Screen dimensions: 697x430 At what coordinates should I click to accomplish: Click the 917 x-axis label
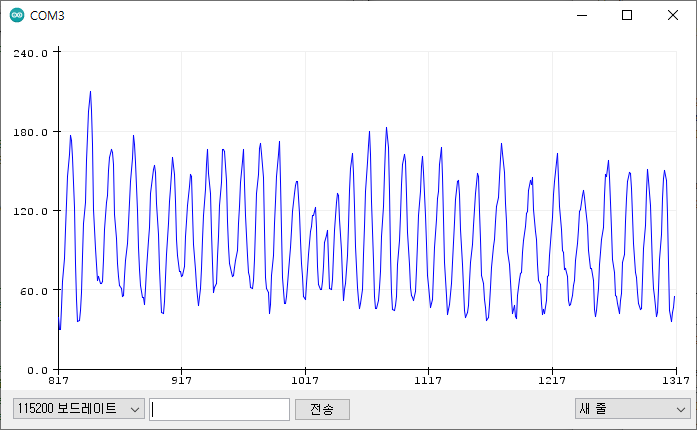click(181, 381)
